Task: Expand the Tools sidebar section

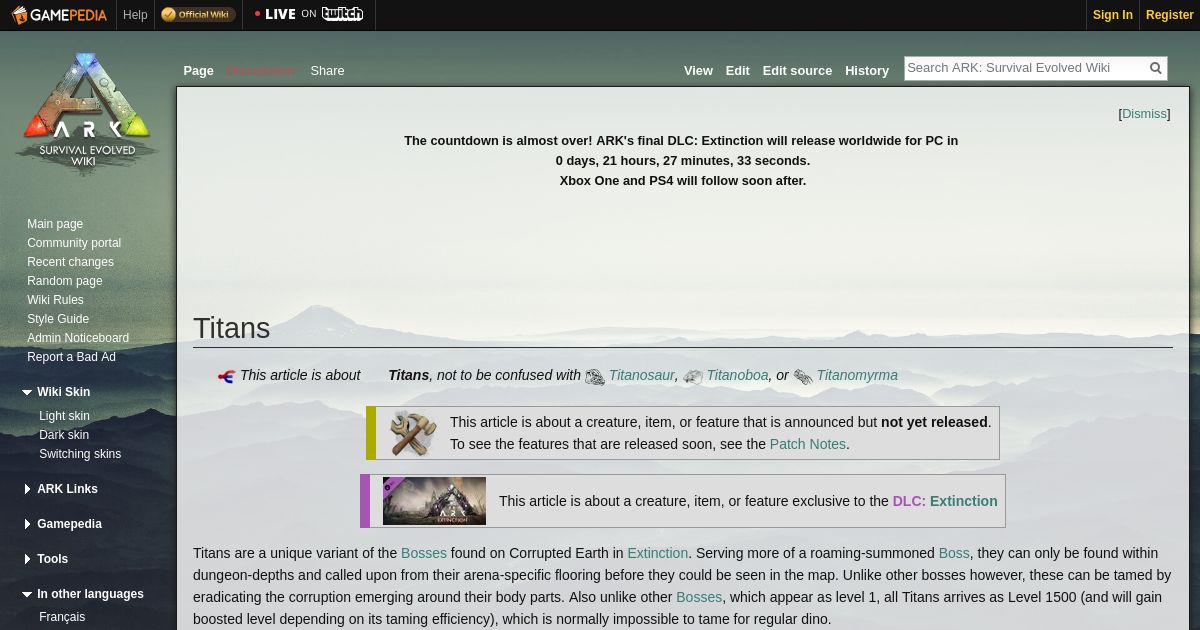Action: pyautogui.click(x=46, y=559)
